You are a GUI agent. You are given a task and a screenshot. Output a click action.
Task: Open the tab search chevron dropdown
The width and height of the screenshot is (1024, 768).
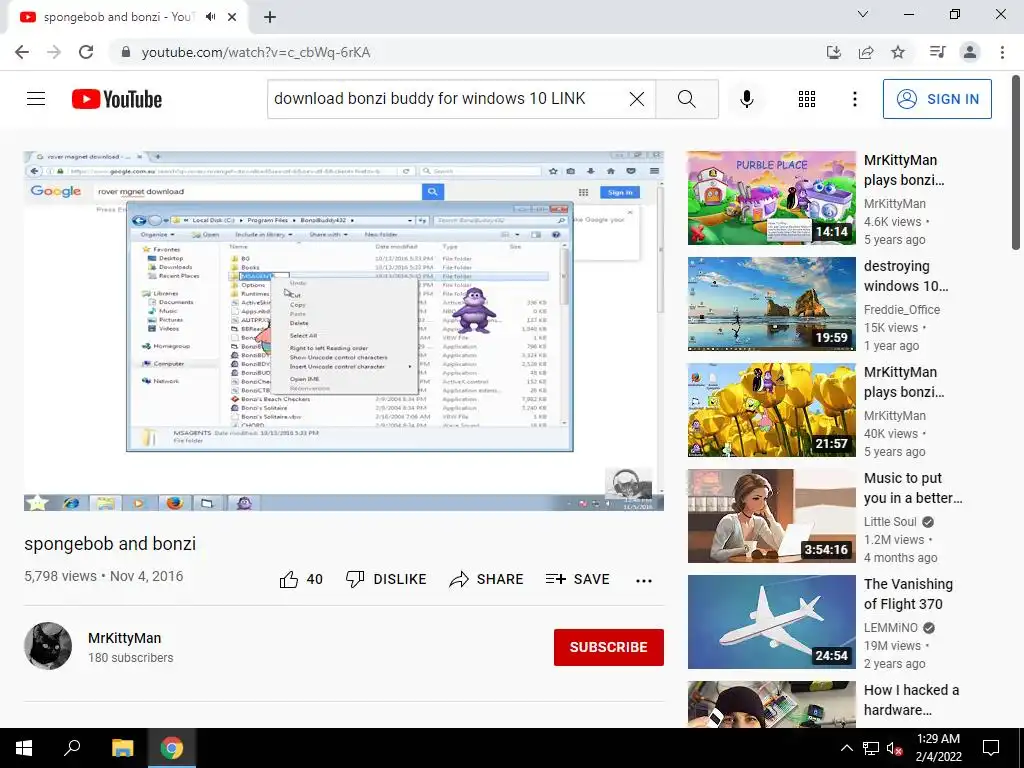coord(863,14)
